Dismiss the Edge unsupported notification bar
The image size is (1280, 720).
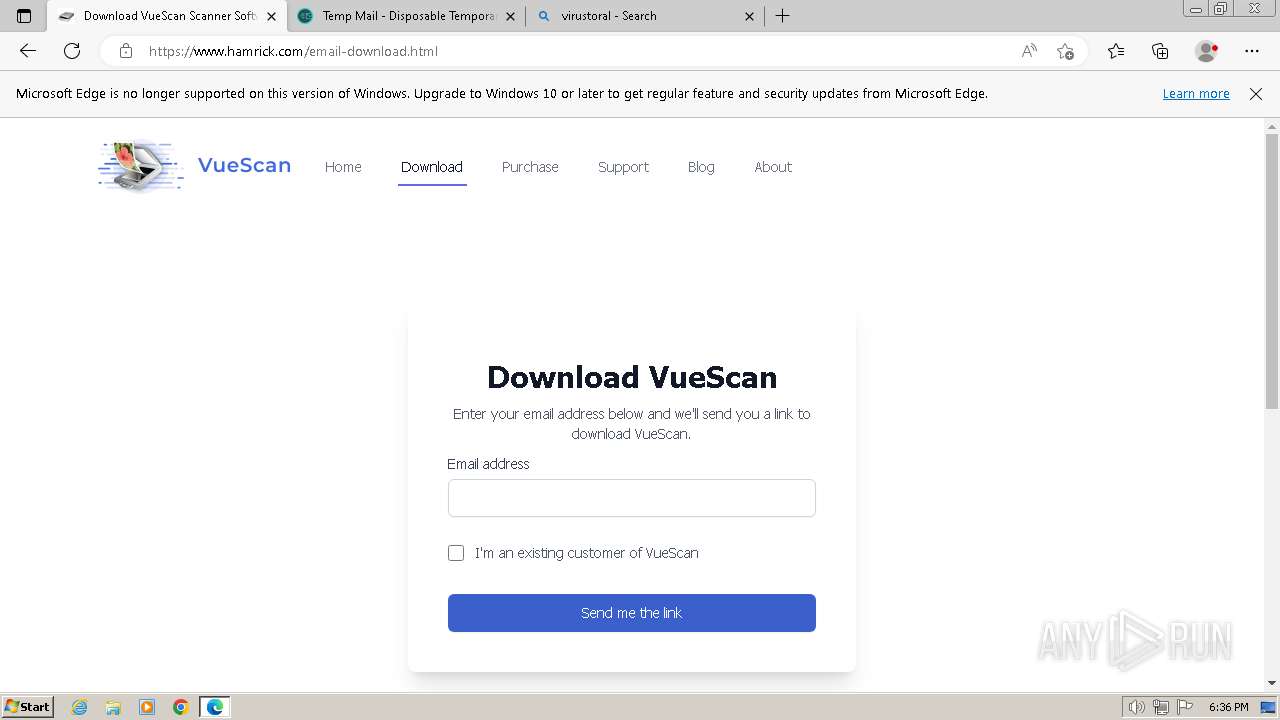click(x=1256, y=93)
